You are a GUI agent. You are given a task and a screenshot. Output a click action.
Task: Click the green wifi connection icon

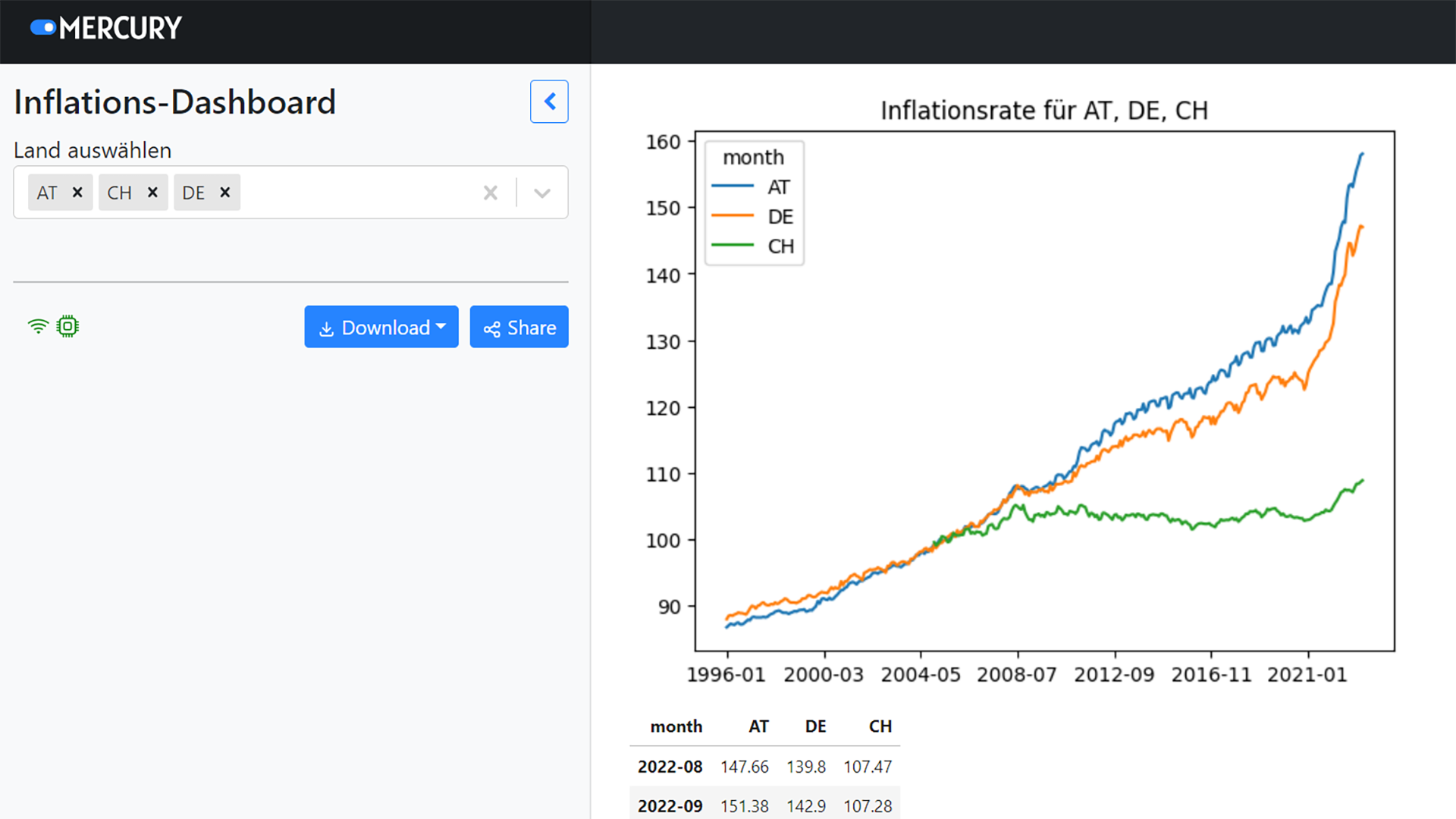coord(38,326)
